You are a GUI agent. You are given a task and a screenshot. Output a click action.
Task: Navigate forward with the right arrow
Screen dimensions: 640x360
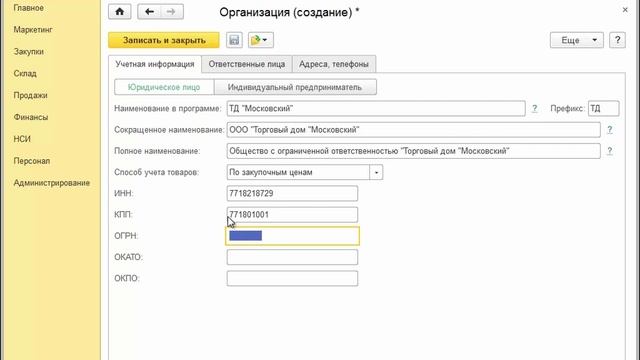point(171,11)
